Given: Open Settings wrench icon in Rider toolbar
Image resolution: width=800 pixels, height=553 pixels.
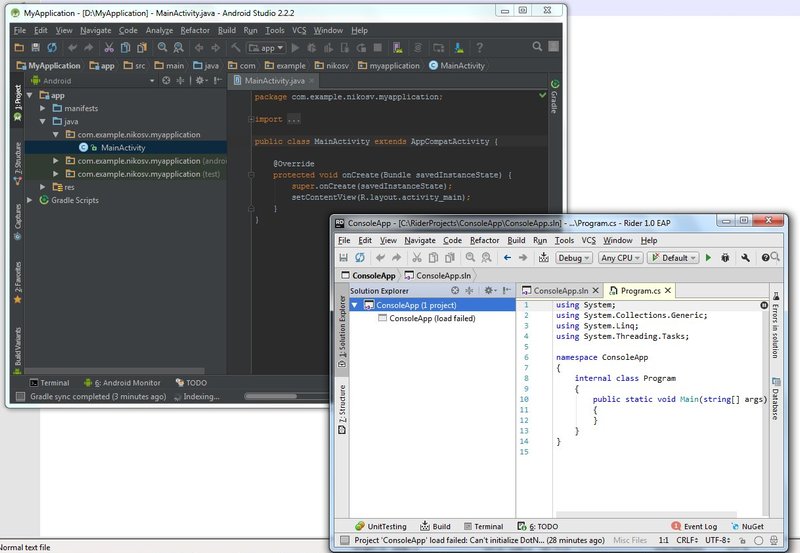Looking at the screenshot, I should tap(745, 258).
